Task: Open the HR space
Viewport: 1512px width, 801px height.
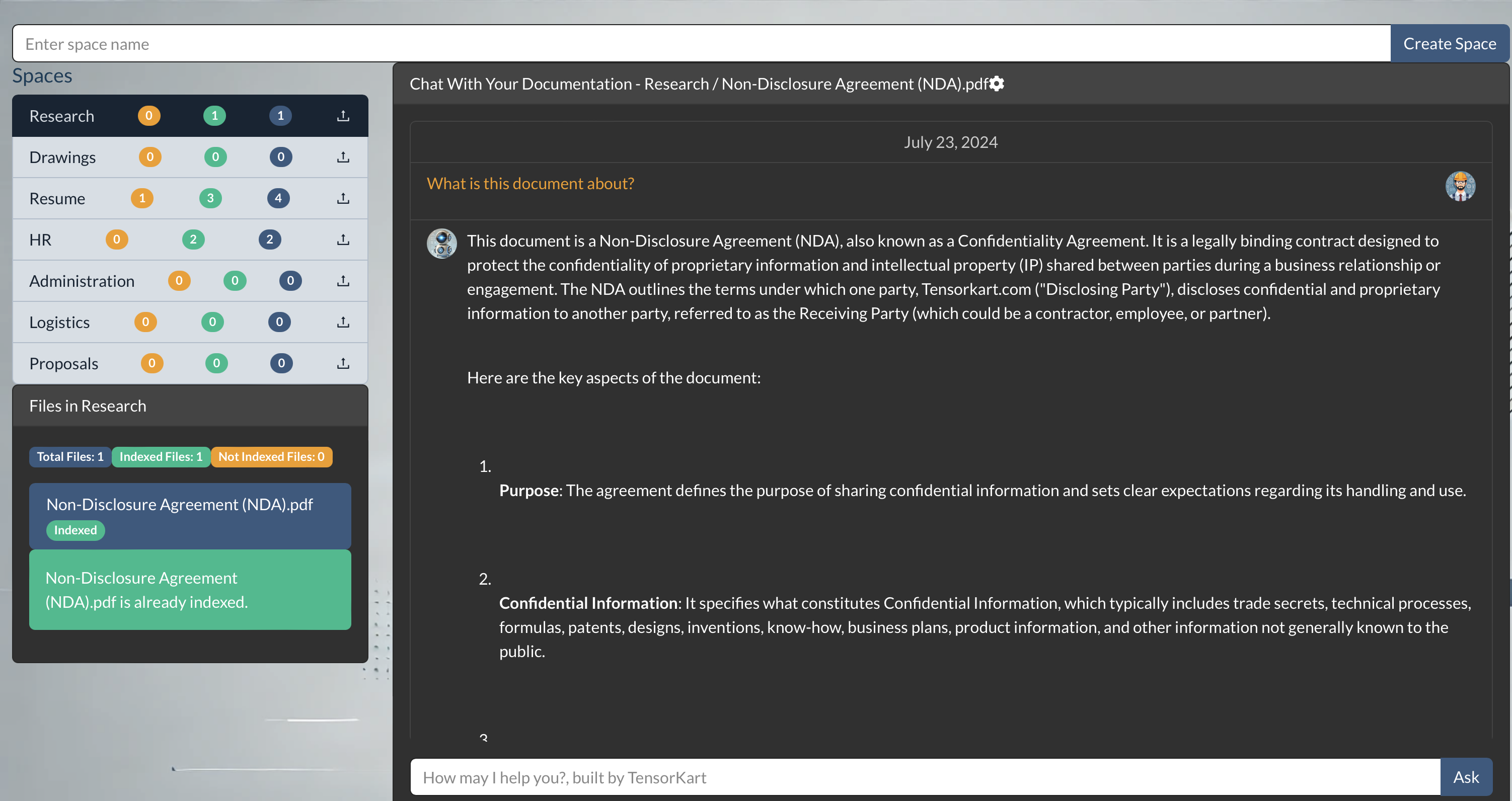Action: [40, 239]
